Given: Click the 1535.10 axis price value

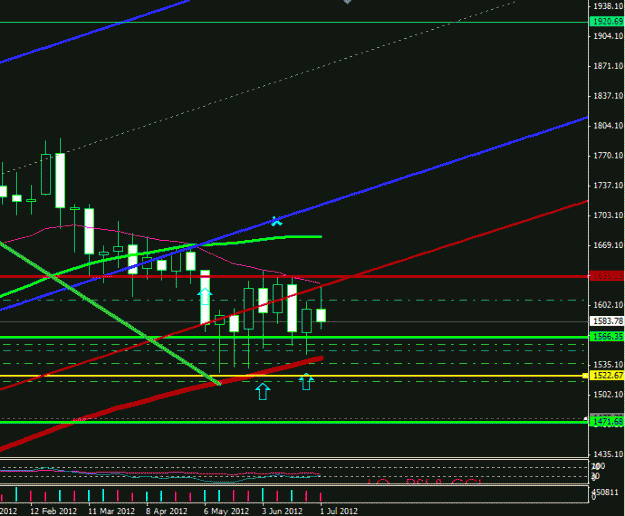Looking at the screenshot, I should click(x=608, y=365).
